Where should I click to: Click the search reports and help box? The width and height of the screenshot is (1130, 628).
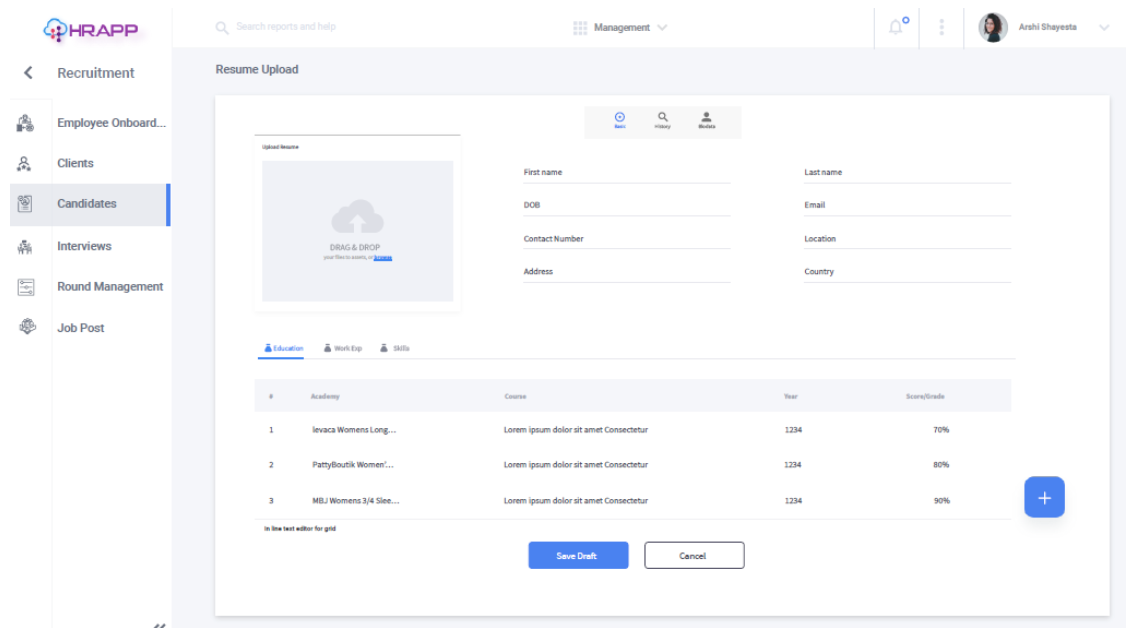tap(286, 27)
